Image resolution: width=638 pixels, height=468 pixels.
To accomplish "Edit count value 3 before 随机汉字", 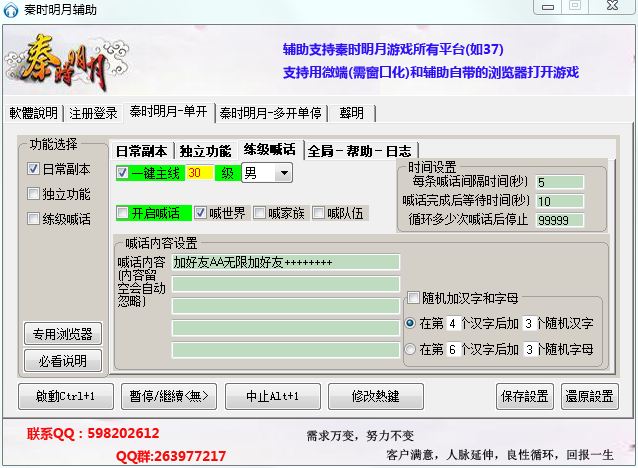I will [x=529, y=324].
